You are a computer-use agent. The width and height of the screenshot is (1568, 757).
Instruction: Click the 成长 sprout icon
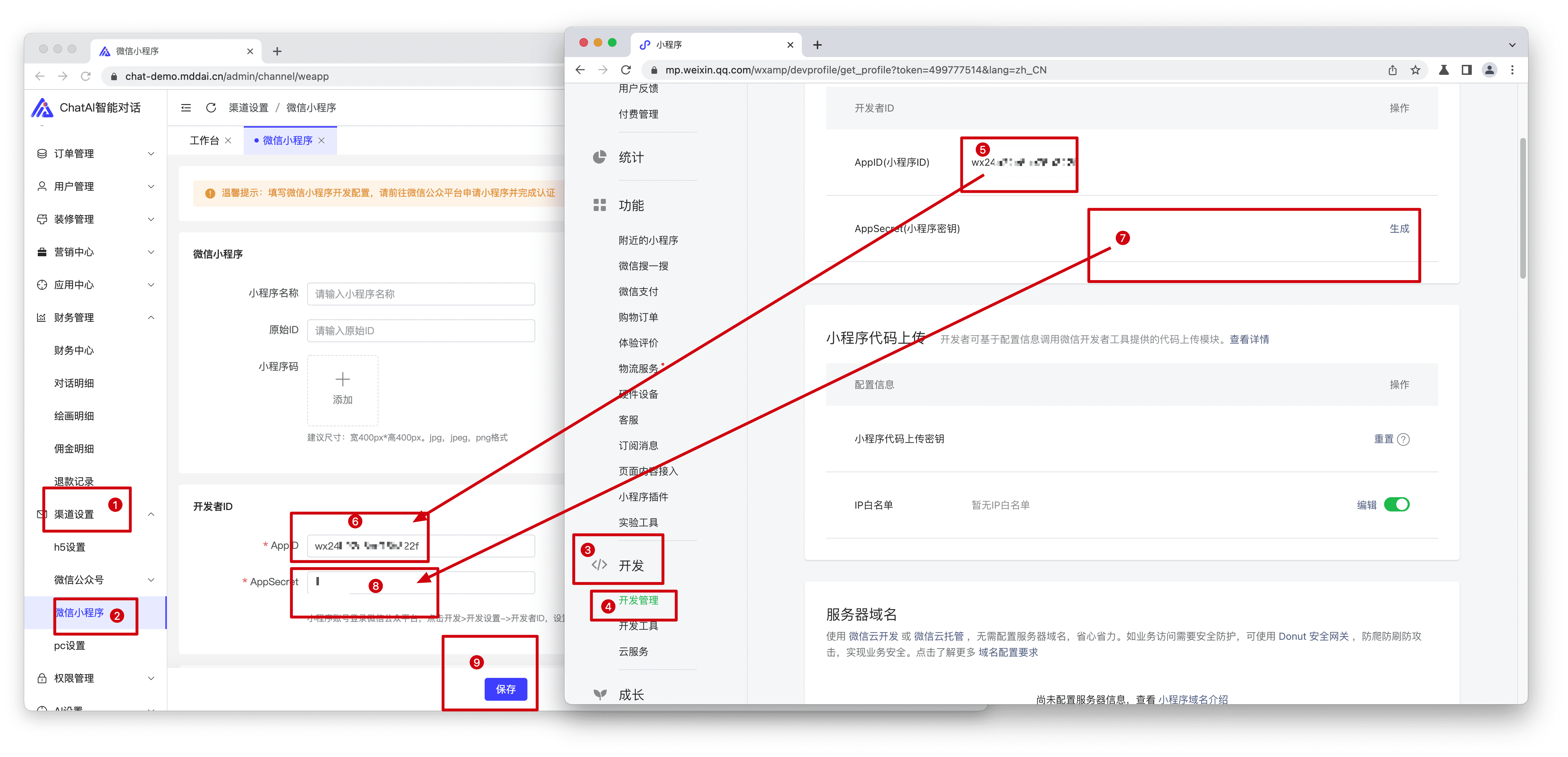[x=599, y=694]
